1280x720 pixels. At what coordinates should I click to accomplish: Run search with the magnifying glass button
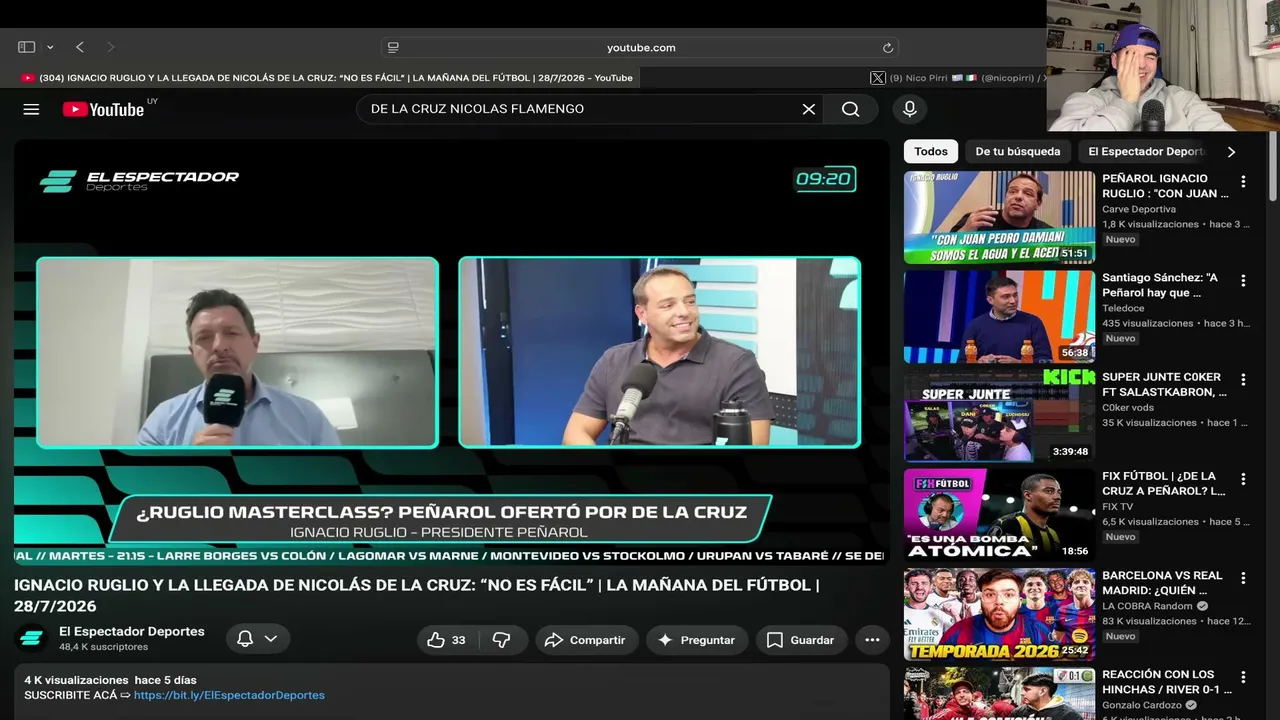click(x=851, y=109)
